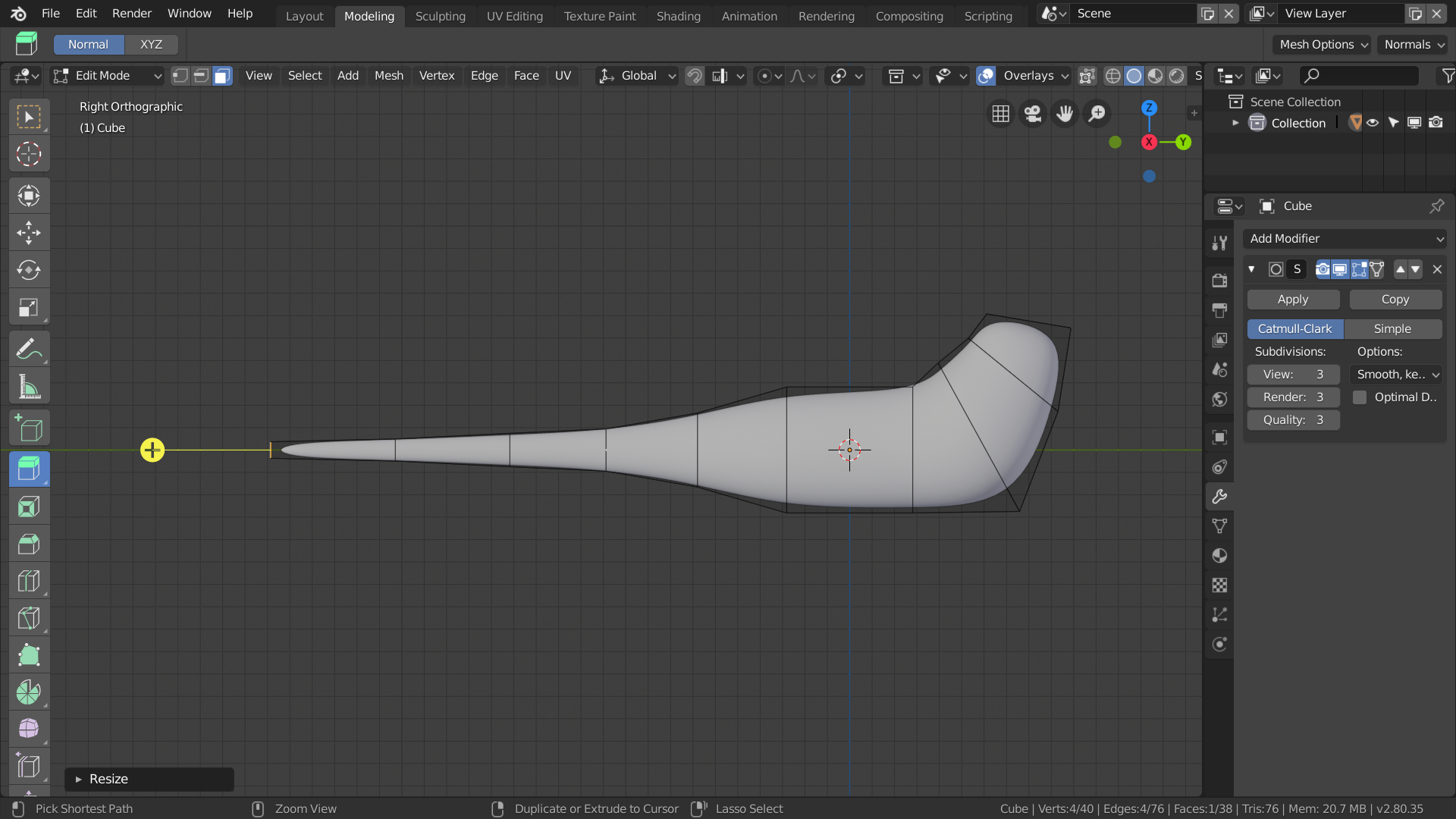Open the Vertex menu
The width and height of the screenshot is (1456, 819).
[x=437, y=76]
